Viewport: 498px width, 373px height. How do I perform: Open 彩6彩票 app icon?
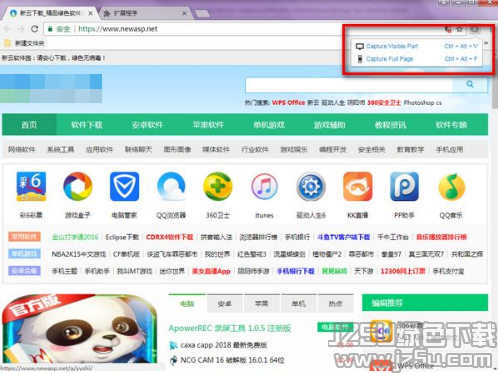pyautogui.click(x=31, y=187)
